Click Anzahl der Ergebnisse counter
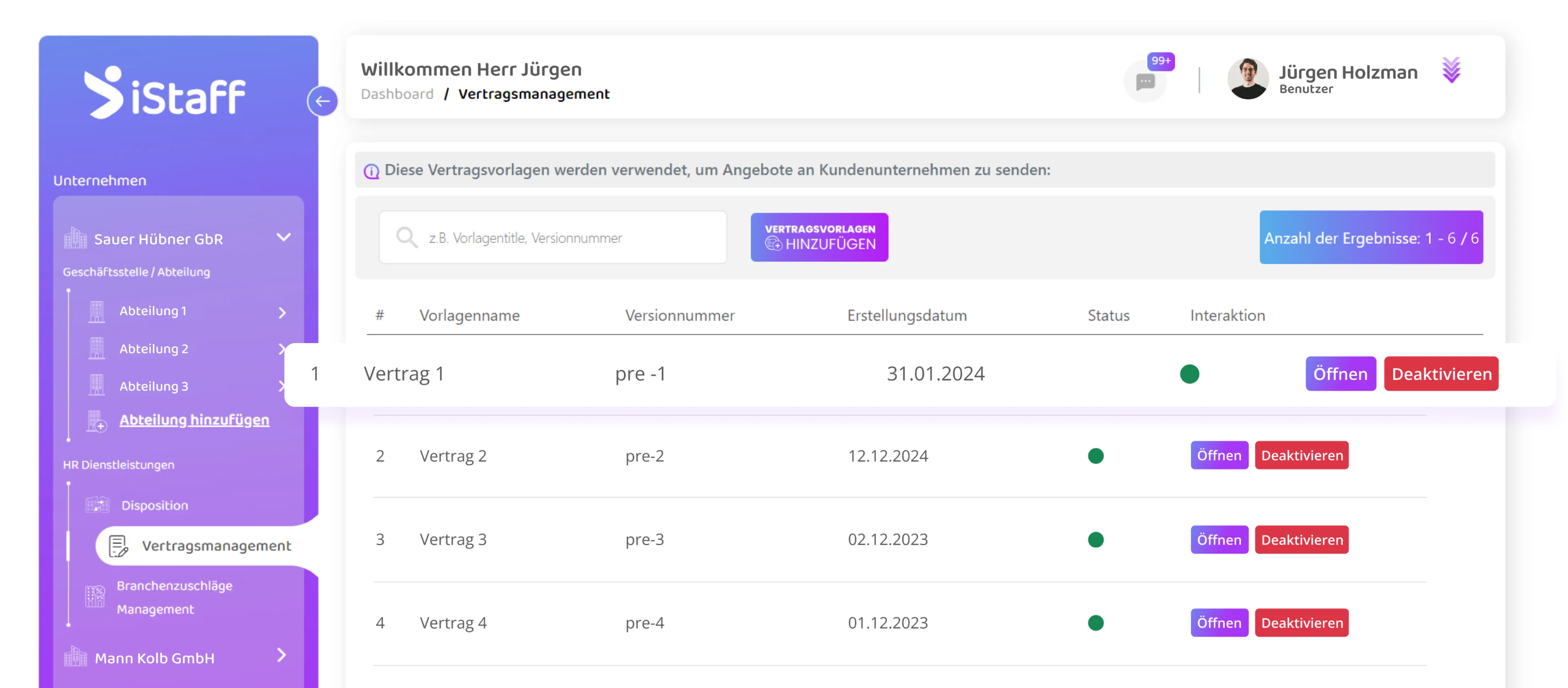Viewport: 1568px width, 688px height. (1371, 238)
